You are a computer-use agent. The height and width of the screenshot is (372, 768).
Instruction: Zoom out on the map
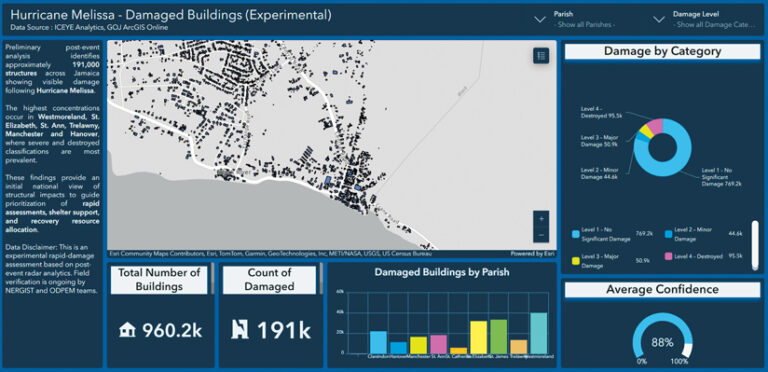pyautogui.click(x=541, y=235)
